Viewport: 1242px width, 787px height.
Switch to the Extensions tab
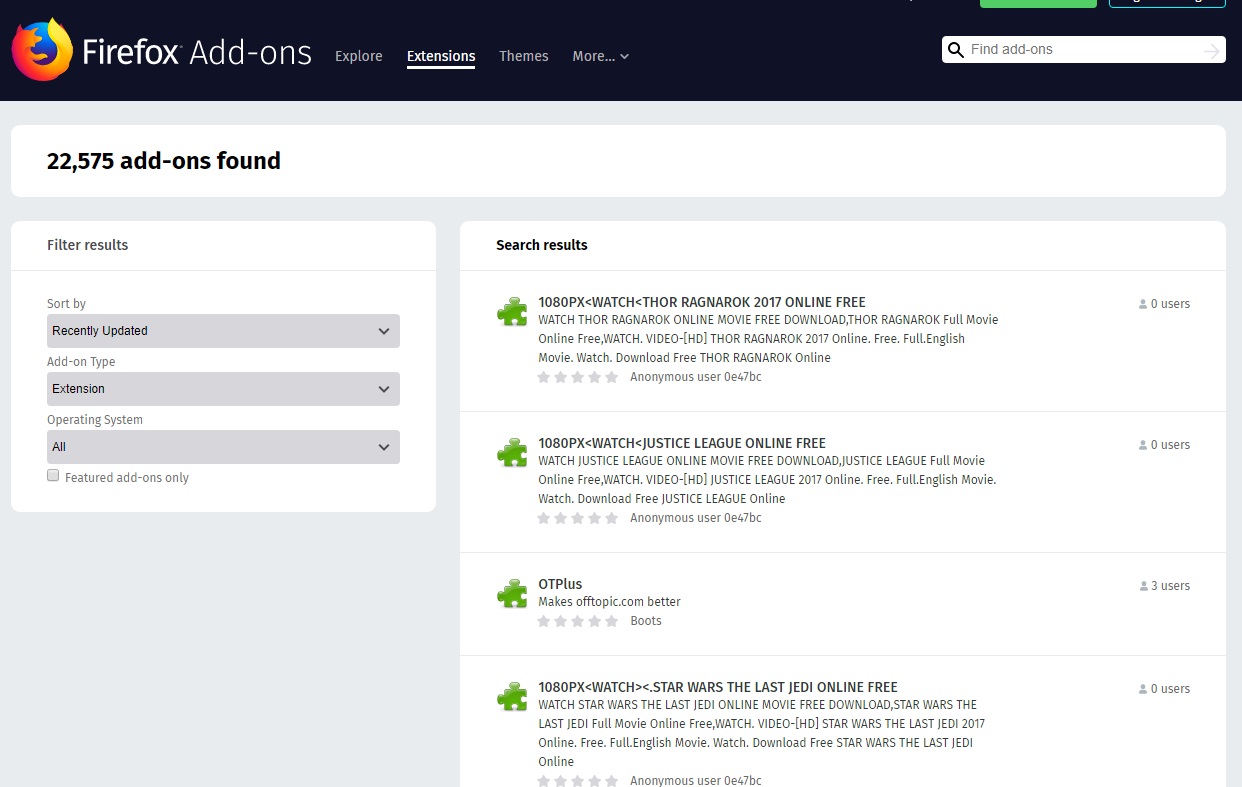click(x=441, y=56)
